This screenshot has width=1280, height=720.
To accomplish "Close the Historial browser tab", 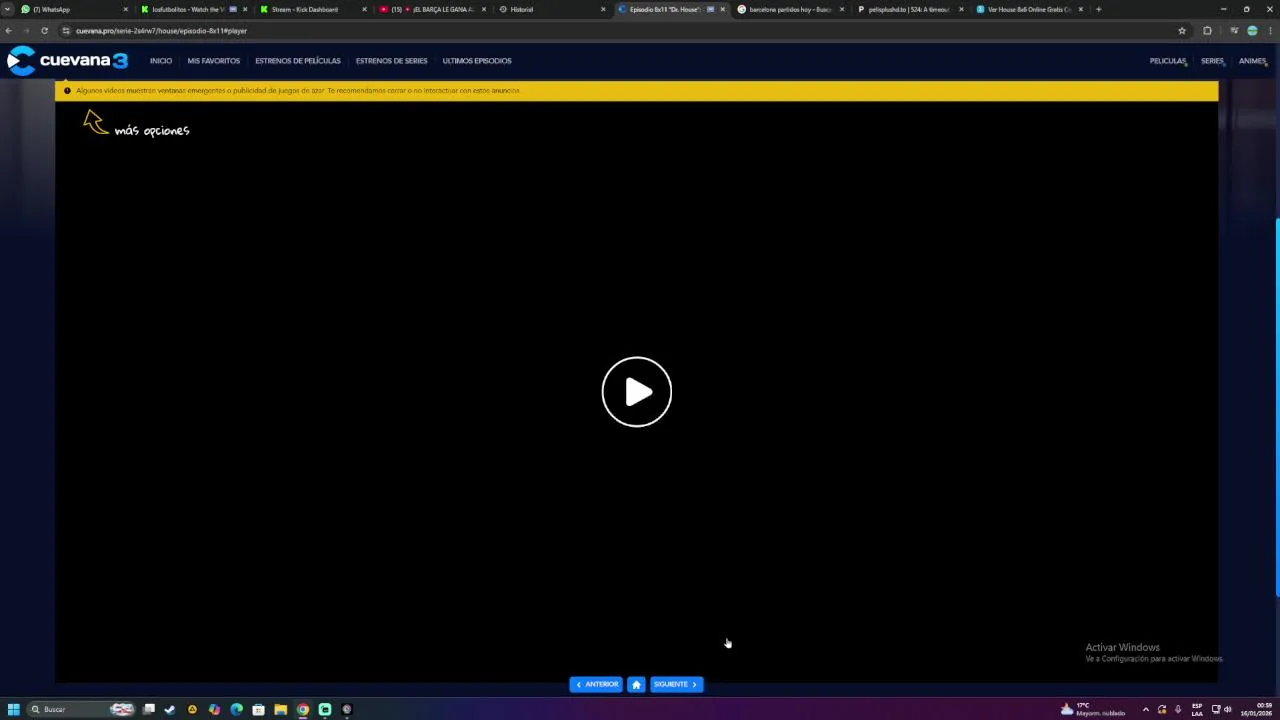I will pyautogui.click(x=603, y=9).
